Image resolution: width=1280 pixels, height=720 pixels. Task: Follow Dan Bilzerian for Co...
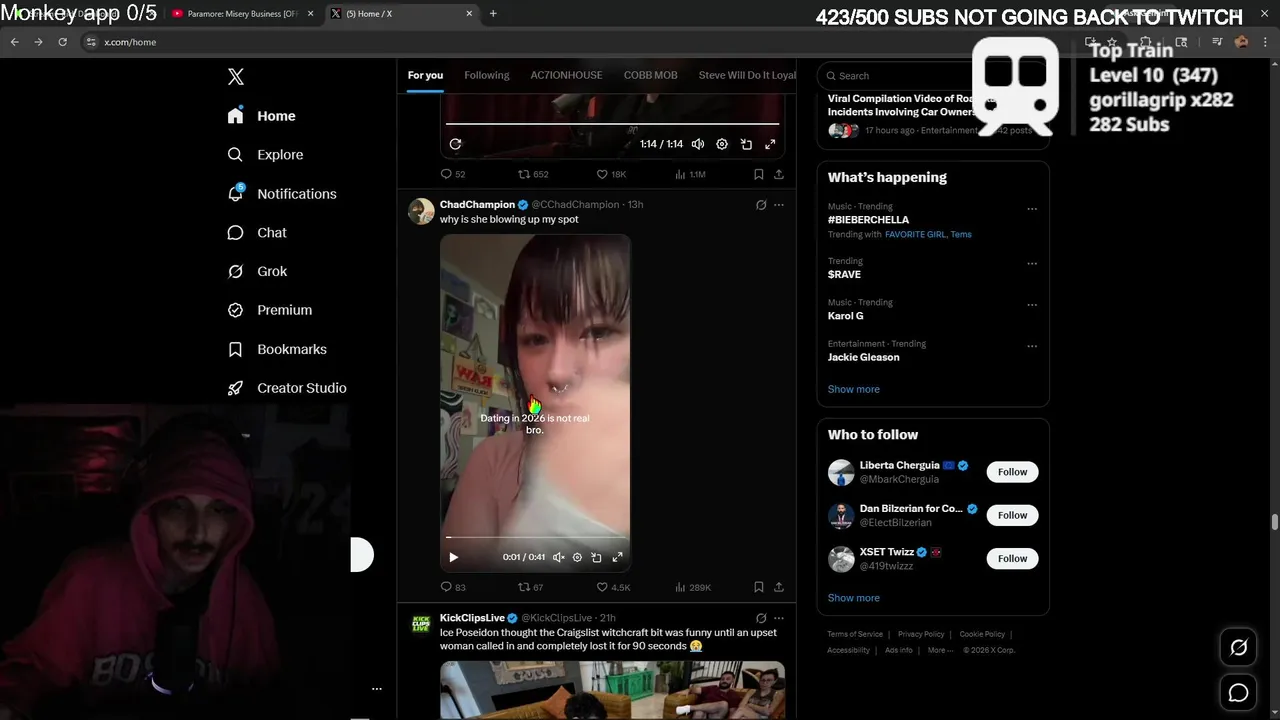1012,515
